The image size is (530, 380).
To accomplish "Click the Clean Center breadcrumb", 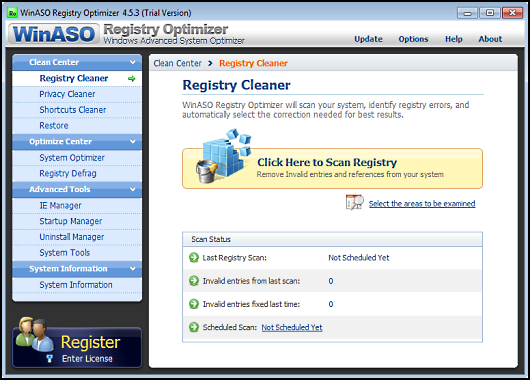I will coord(177,63).
